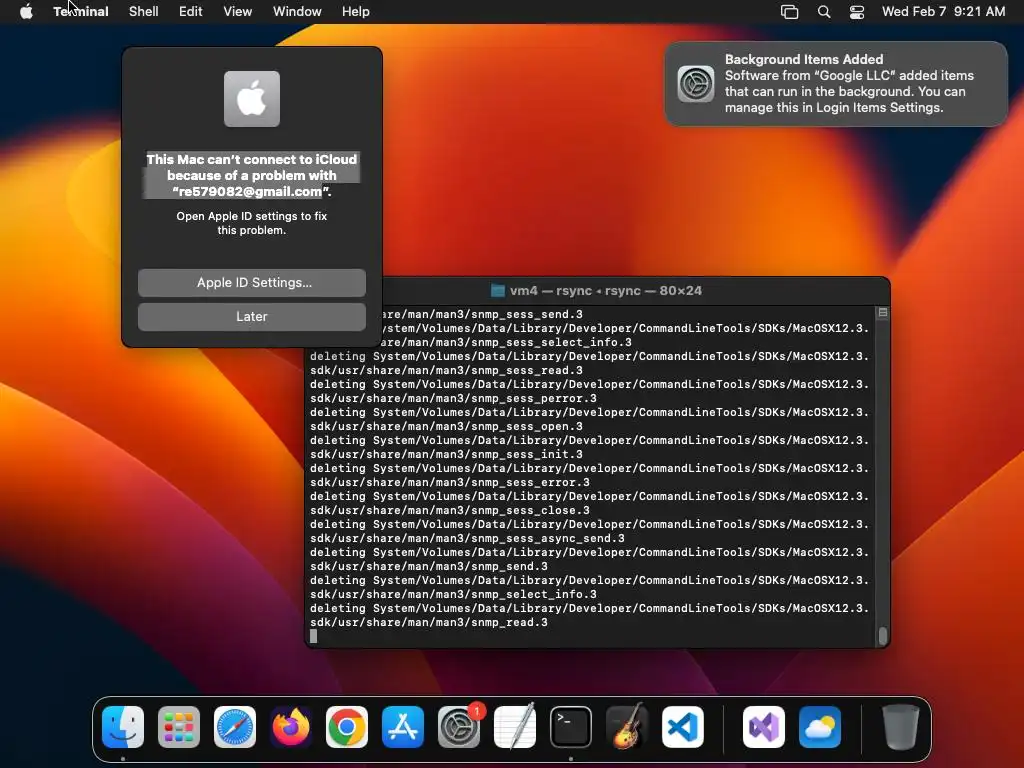Launch Safari from the Dock
This screenshot has width=1024, height=768.
[235, 727]
